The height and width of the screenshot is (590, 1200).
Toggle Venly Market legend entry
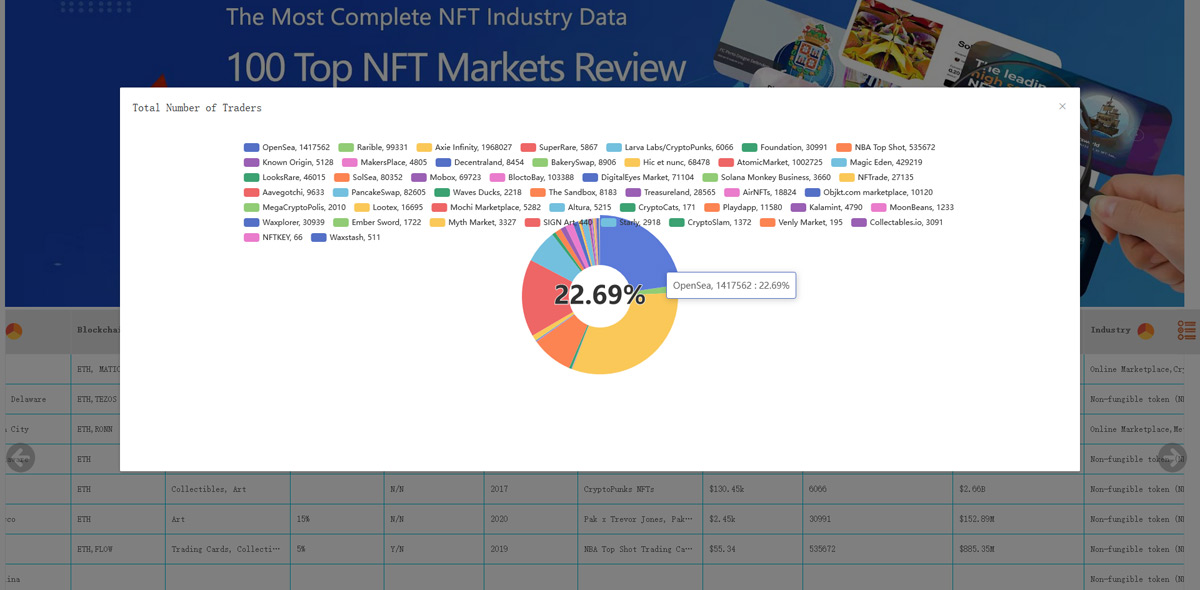[x=801, y=222]
